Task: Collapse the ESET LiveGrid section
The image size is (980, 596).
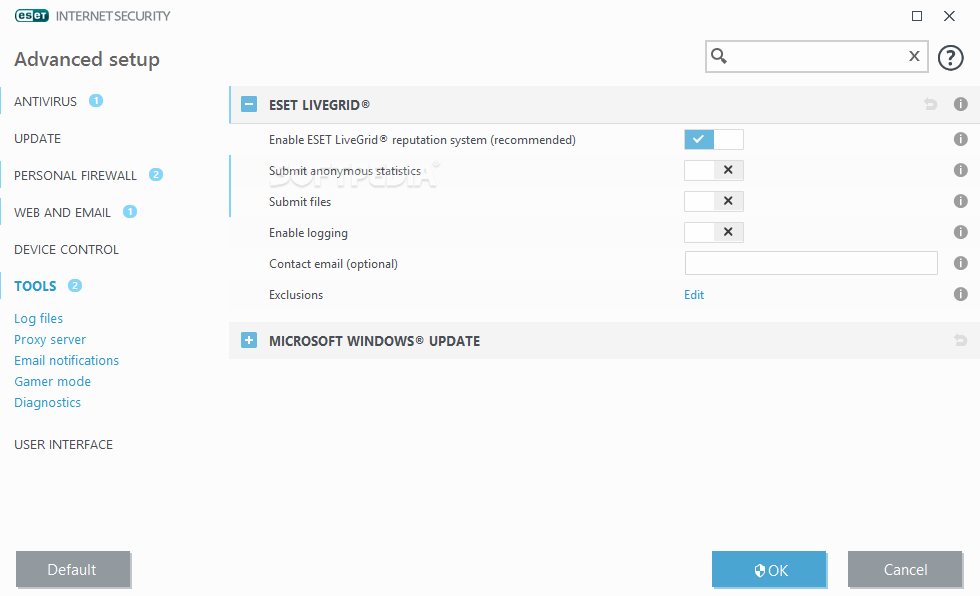Action: coord(249,104)
